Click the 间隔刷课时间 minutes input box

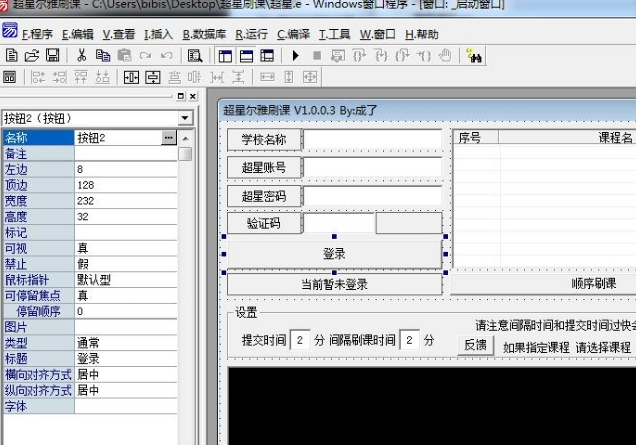click(409, 340)
